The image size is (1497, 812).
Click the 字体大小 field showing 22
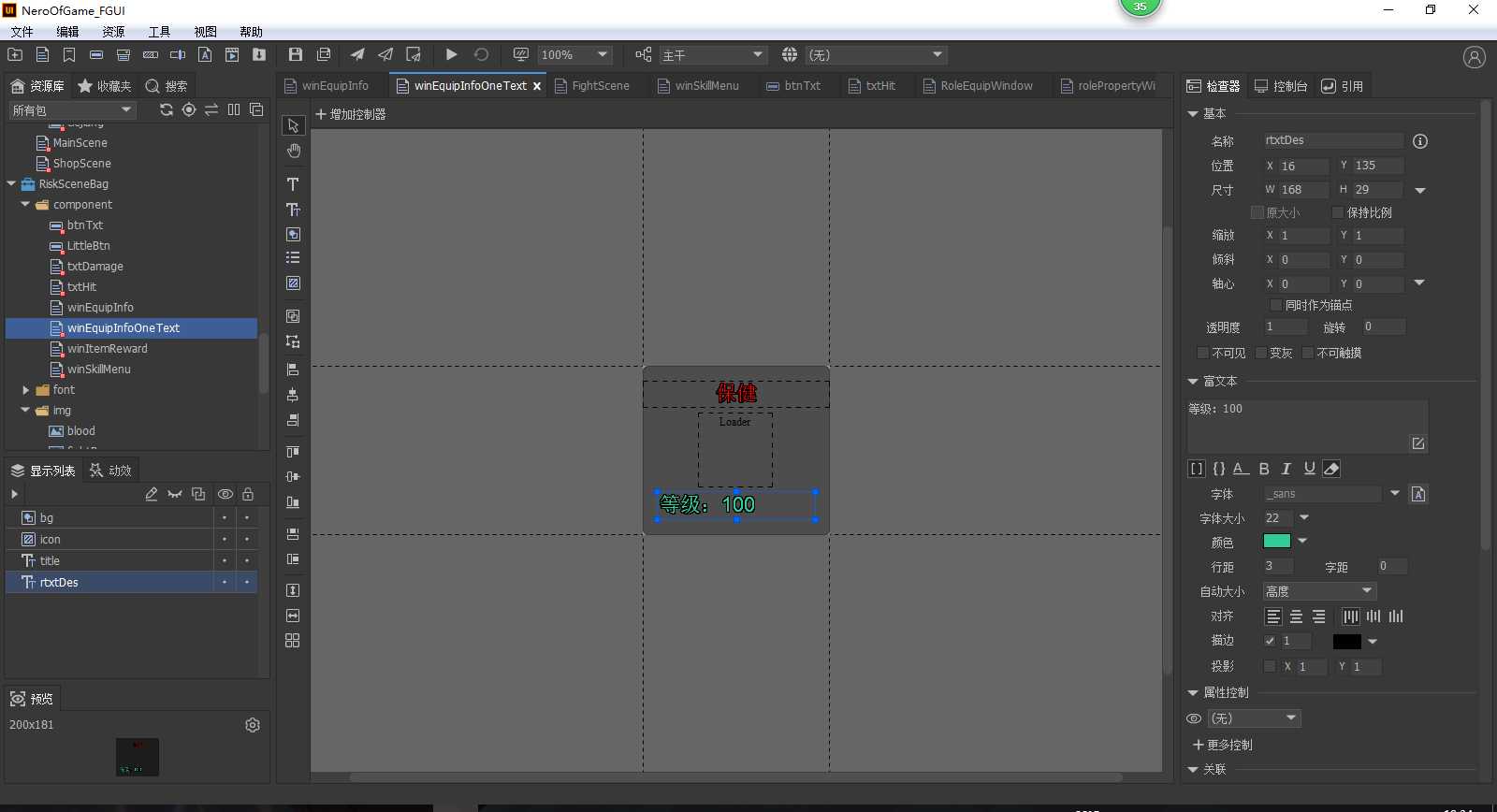point(1277,518)
